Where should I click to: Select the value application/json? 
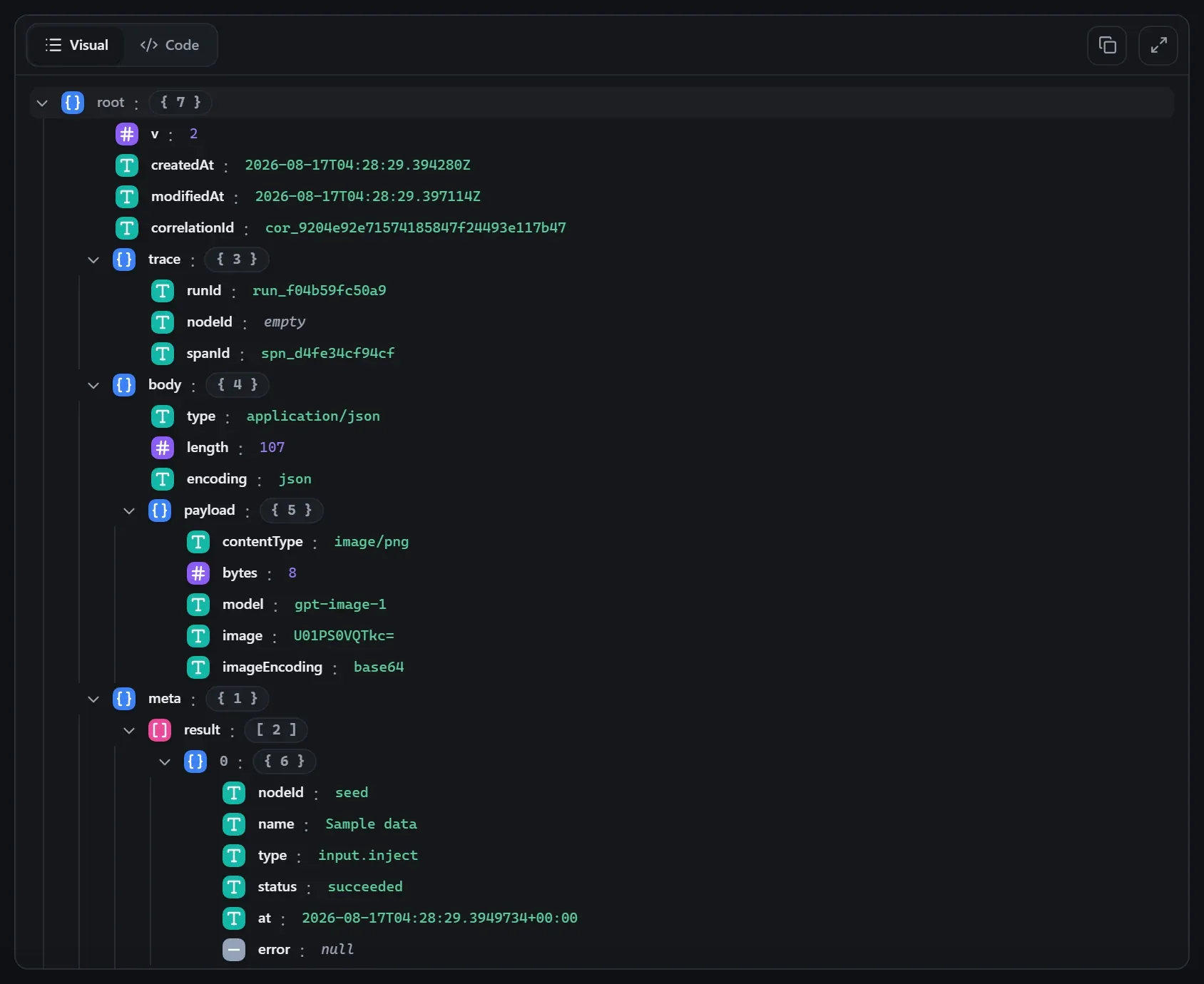(313, 416)
